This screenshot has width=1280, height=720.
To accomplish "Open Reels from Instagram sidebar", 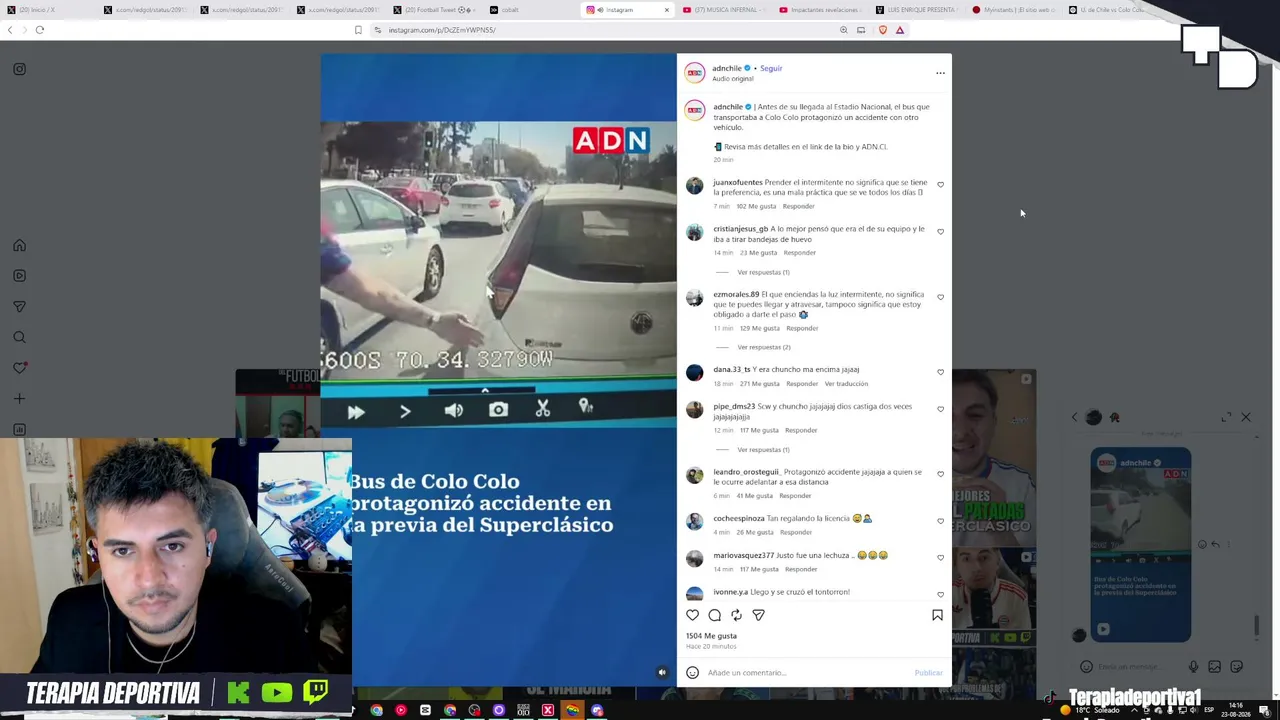I will tap(19, 276).
